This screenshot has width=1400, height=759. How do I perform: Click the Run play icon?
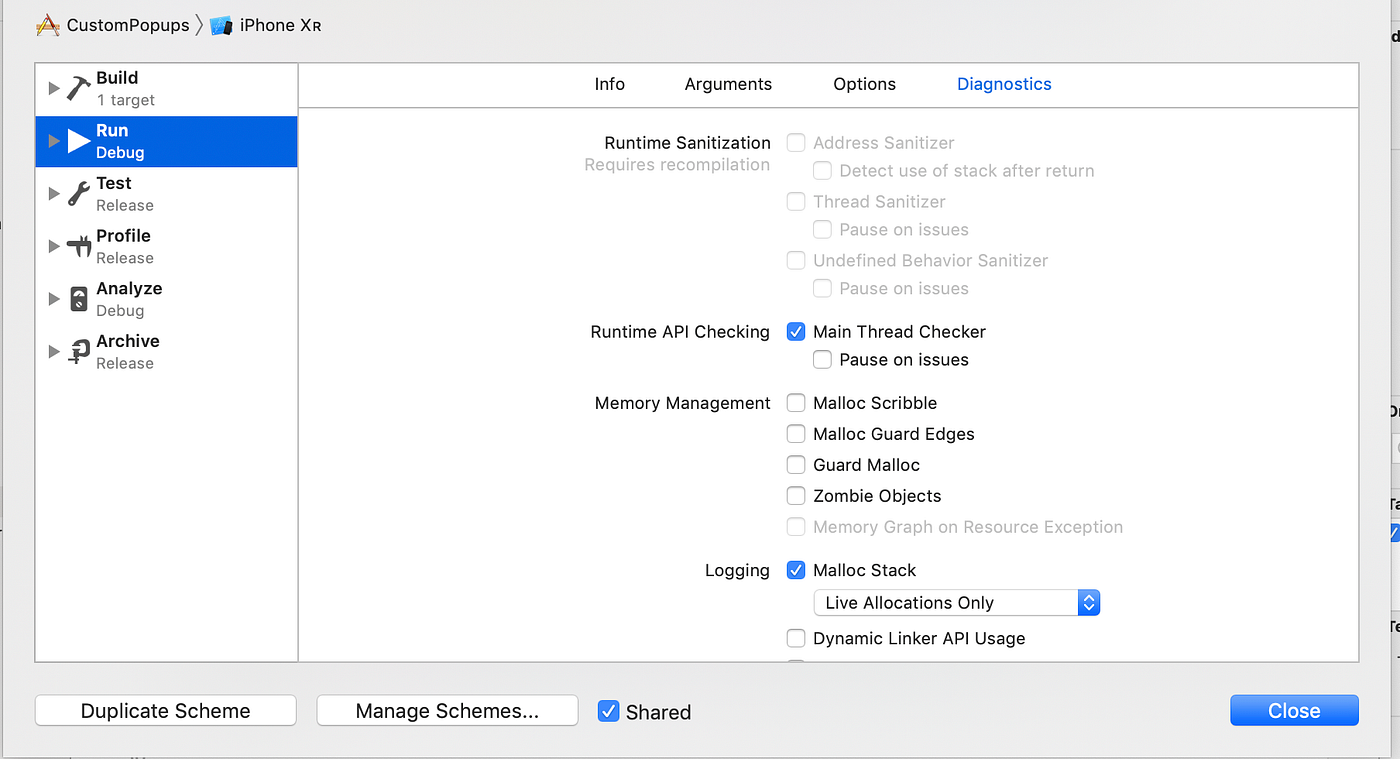coord(79,141)
